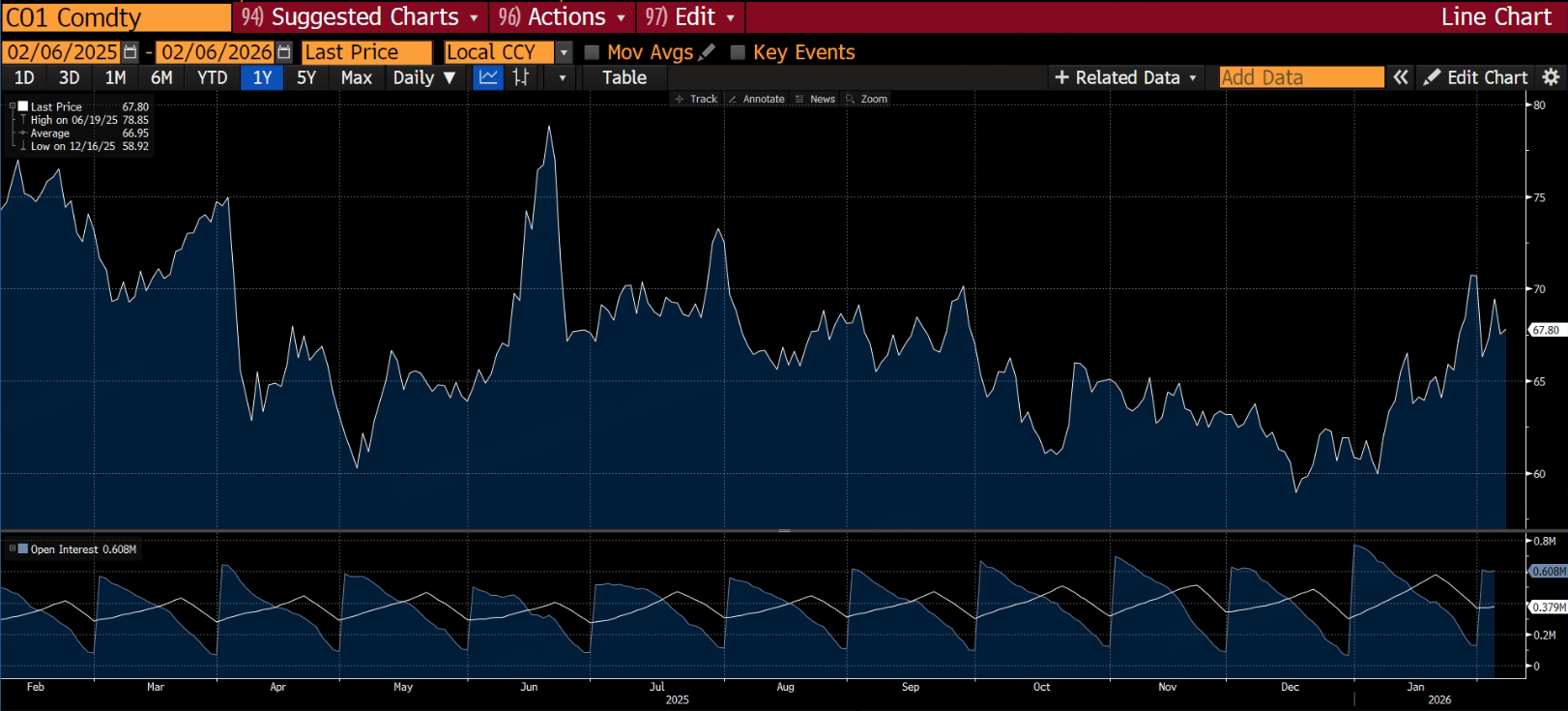Open the chart News overlay tool
1568x711 pixels.
[815, 99]
